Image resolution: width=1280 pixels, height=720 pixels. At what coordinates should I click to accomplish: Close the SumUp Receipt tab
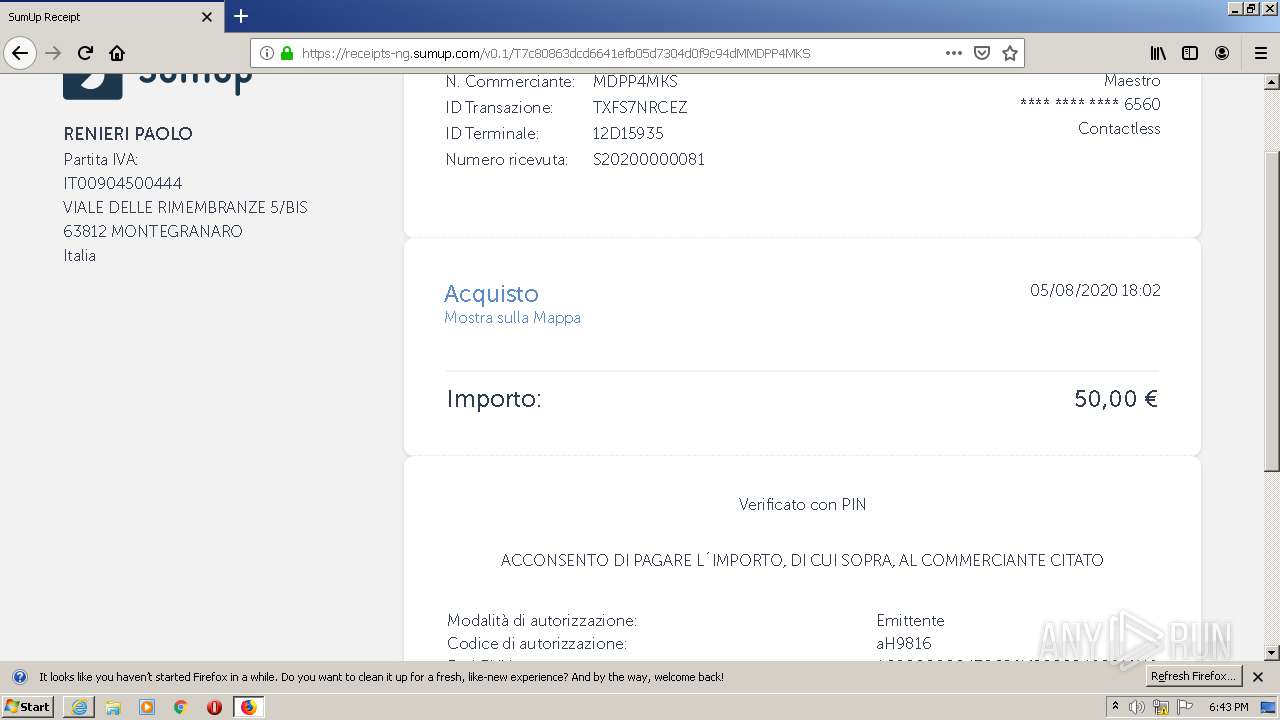pos(207,17)
